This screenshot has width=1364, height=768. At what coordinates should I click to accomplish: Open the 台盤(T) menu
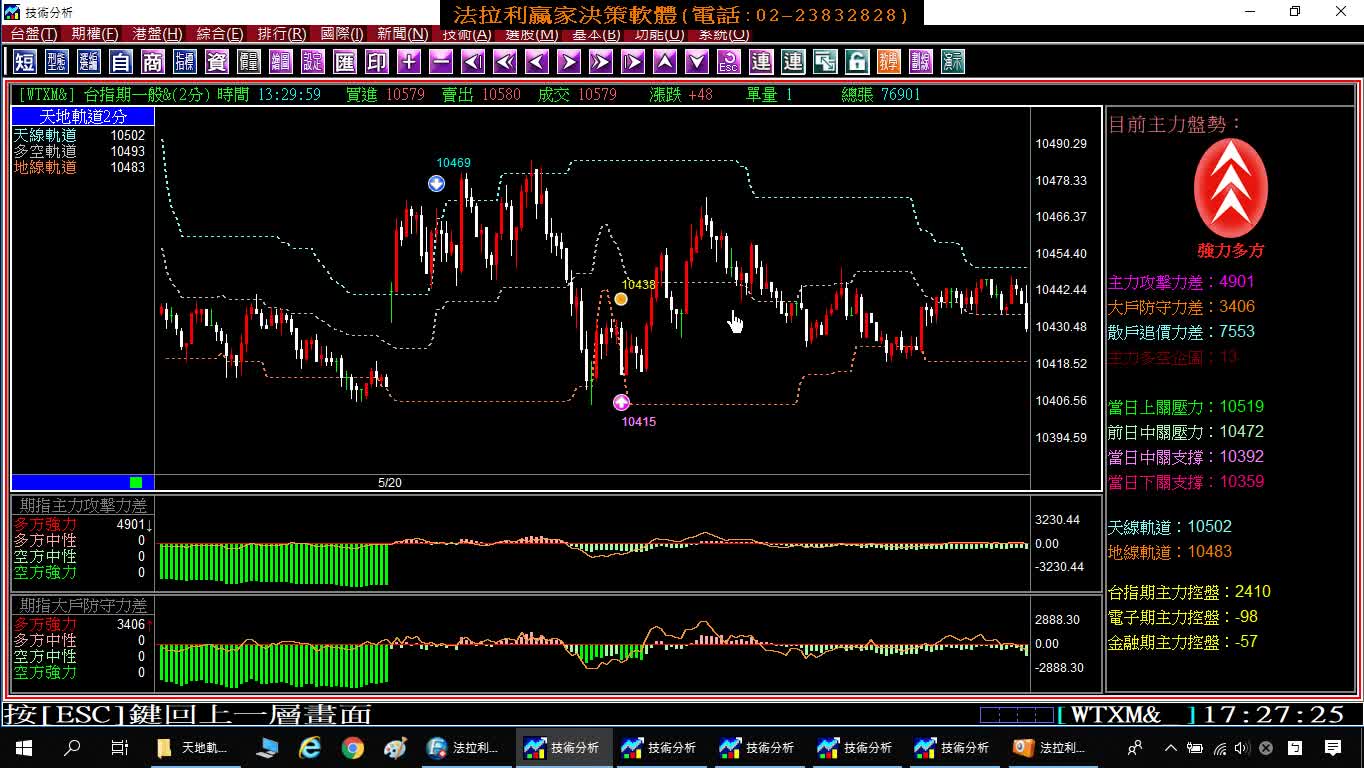(x=34, y=34)
